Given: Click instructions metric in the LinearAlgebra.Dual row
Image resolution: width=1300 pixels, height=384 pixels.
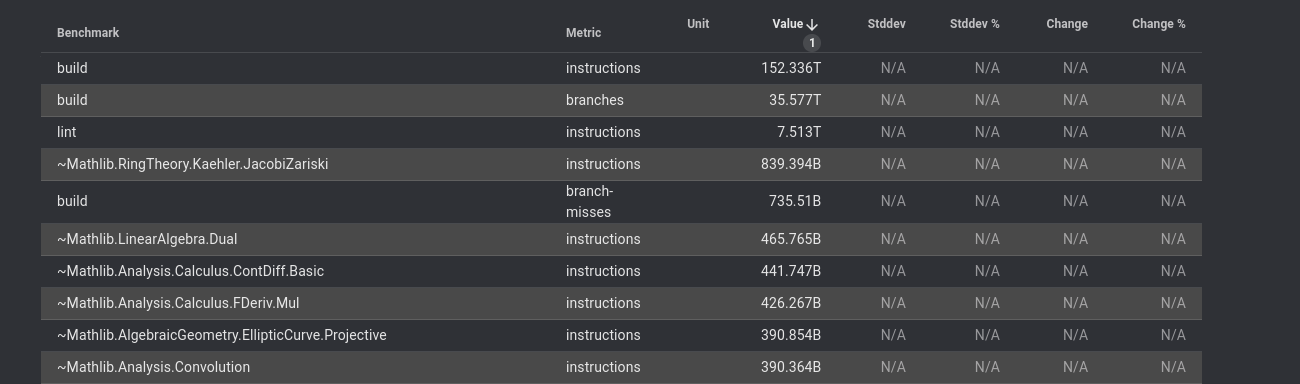Looking at the screenshot, I should click(x=603, y=239).
